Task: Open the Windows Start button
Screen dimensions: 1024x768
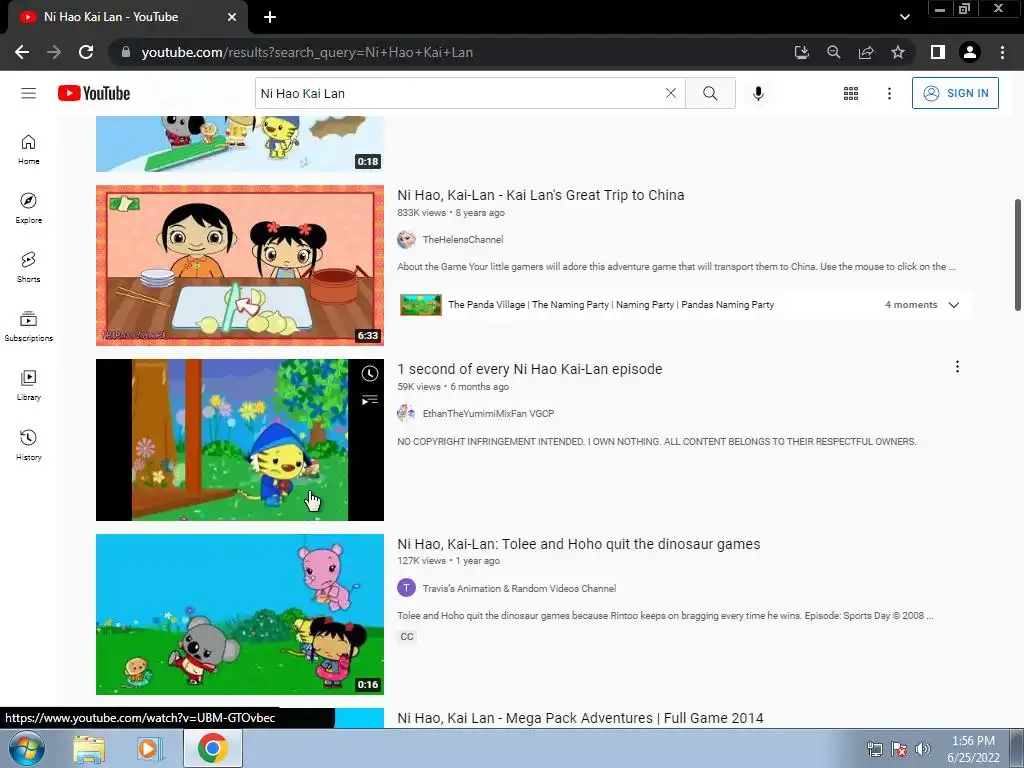Action: [x=25, y=748]
